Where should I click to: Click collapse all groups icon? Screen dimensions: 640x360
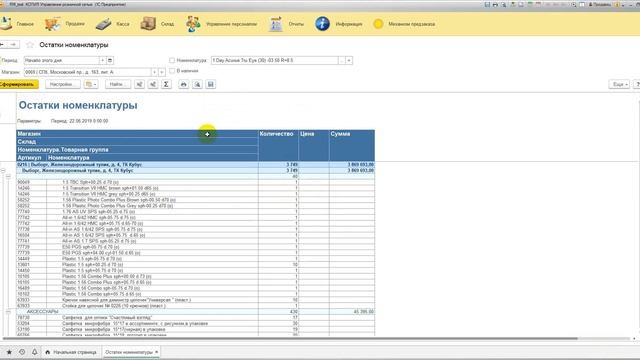pos(153,84)
